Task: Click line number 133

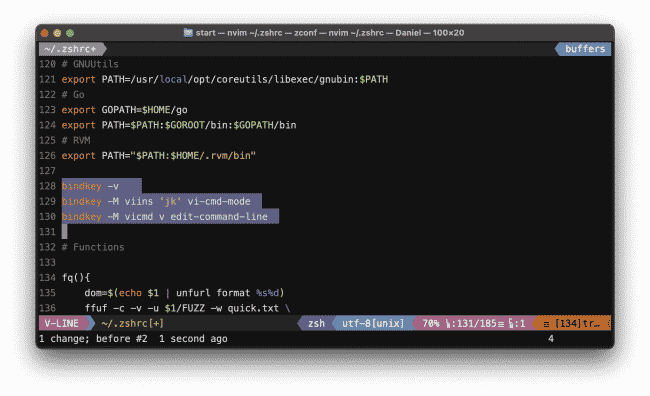Action: pos(47,262)
